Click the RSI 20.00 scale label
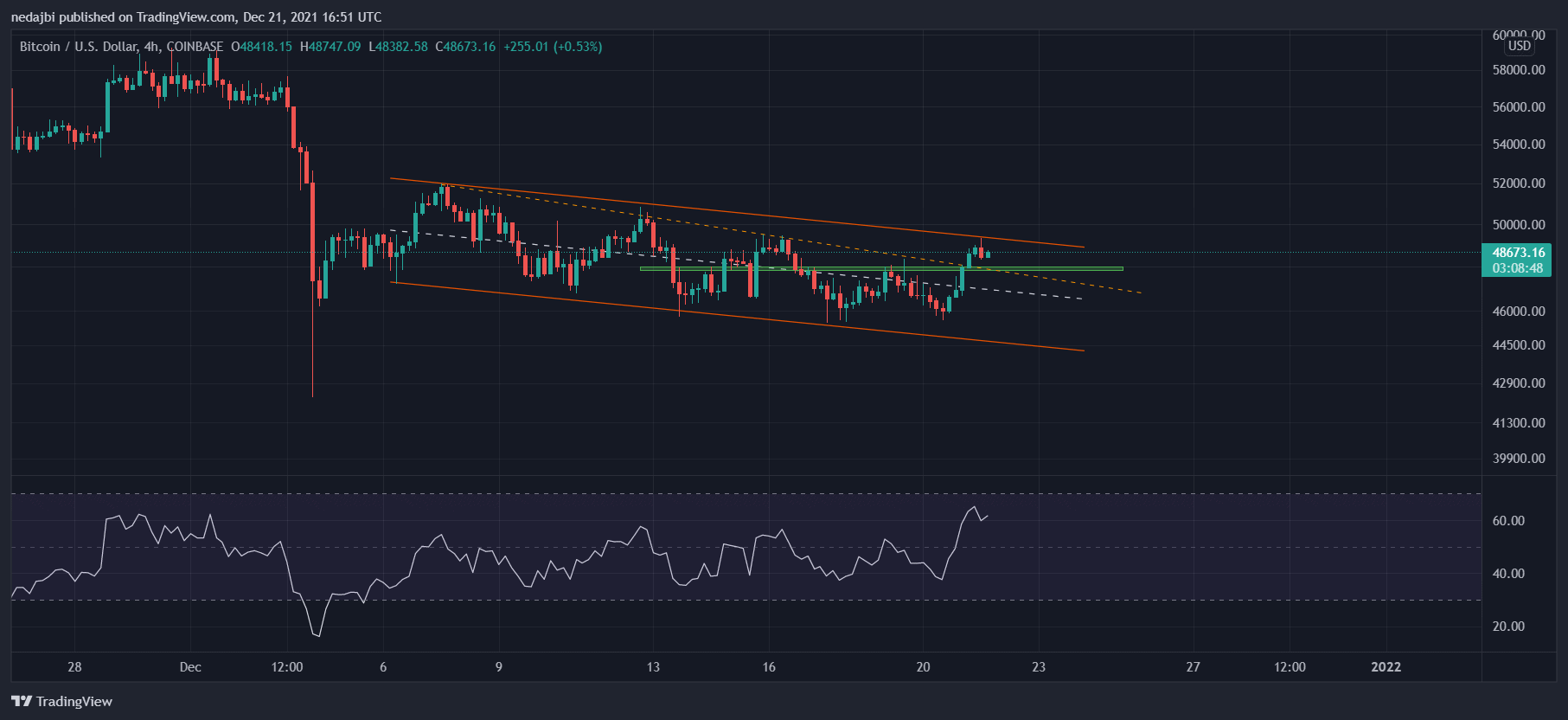This screenshot has height=720, width=1568. 1508,627
